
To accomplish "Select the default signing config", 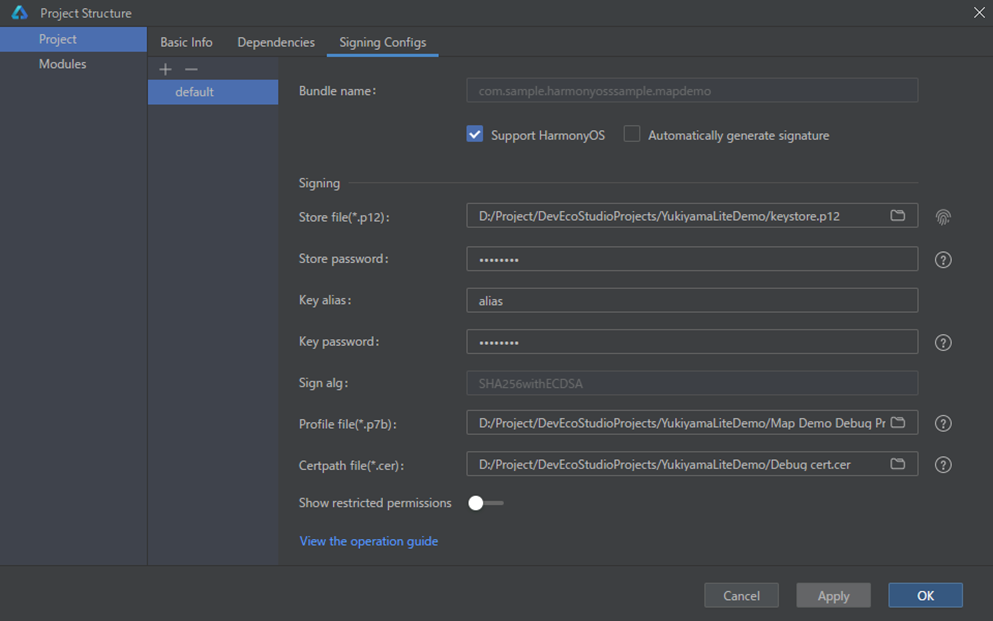I will pos(213,92).
